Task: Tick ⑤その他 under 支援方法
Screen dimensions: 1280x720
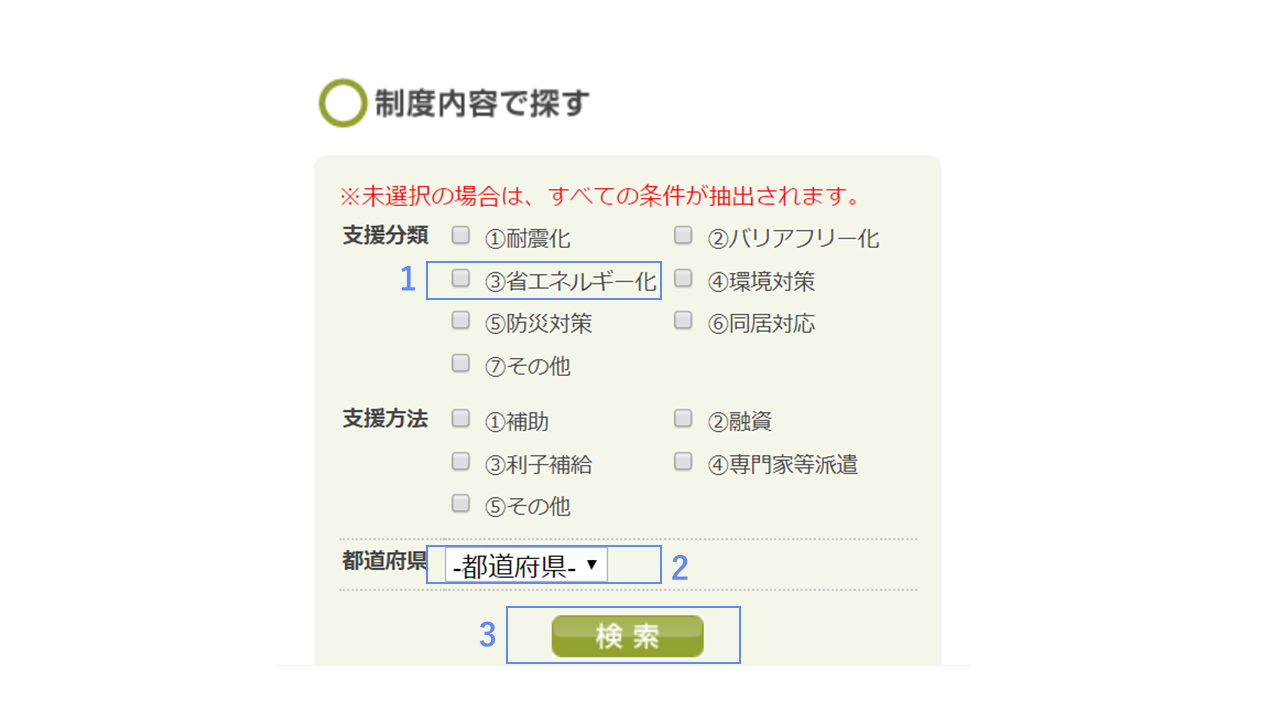Action: pyautogui.click(x=461, y=504)
